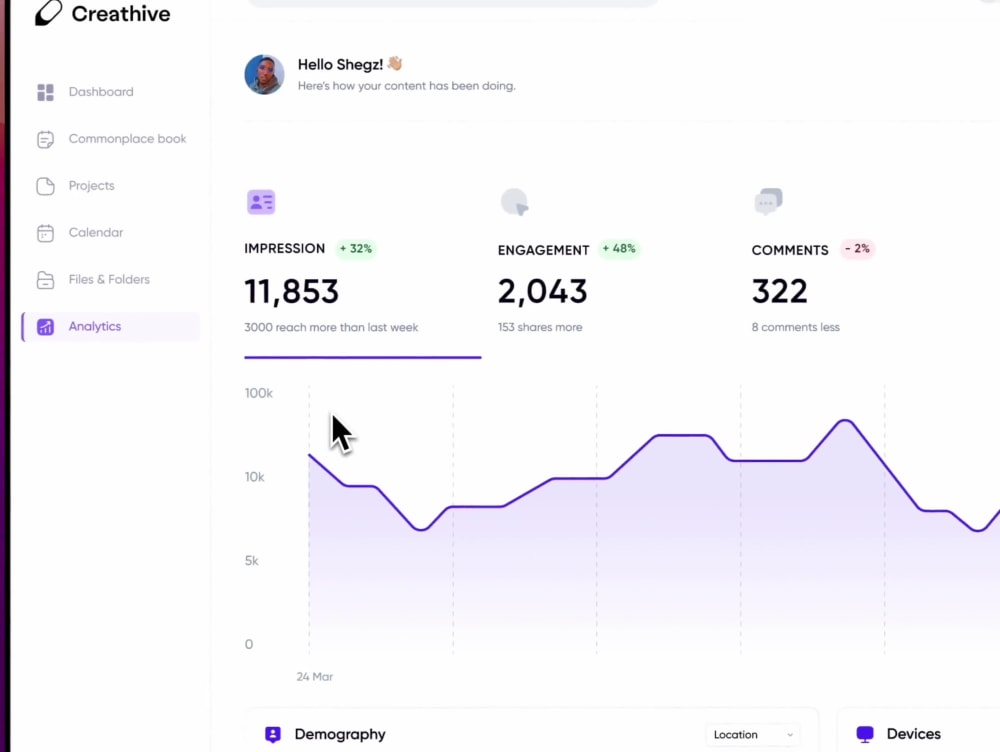The width and height of the screenshot is (1000, 752).
Task: Select the Analytics menu item
Action: 111,327
